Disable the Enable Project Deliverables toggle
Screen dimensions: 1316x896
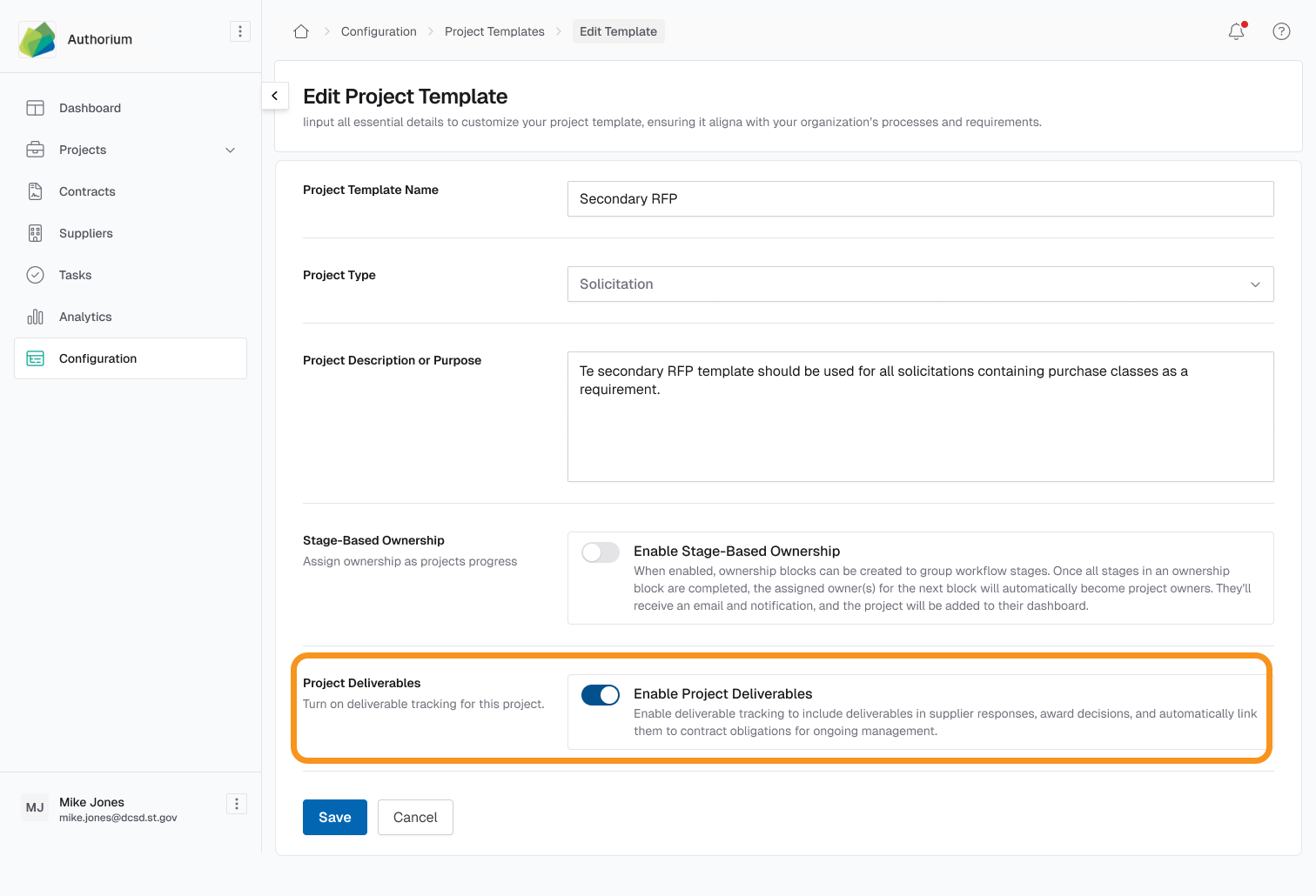[x=600, y=694]
